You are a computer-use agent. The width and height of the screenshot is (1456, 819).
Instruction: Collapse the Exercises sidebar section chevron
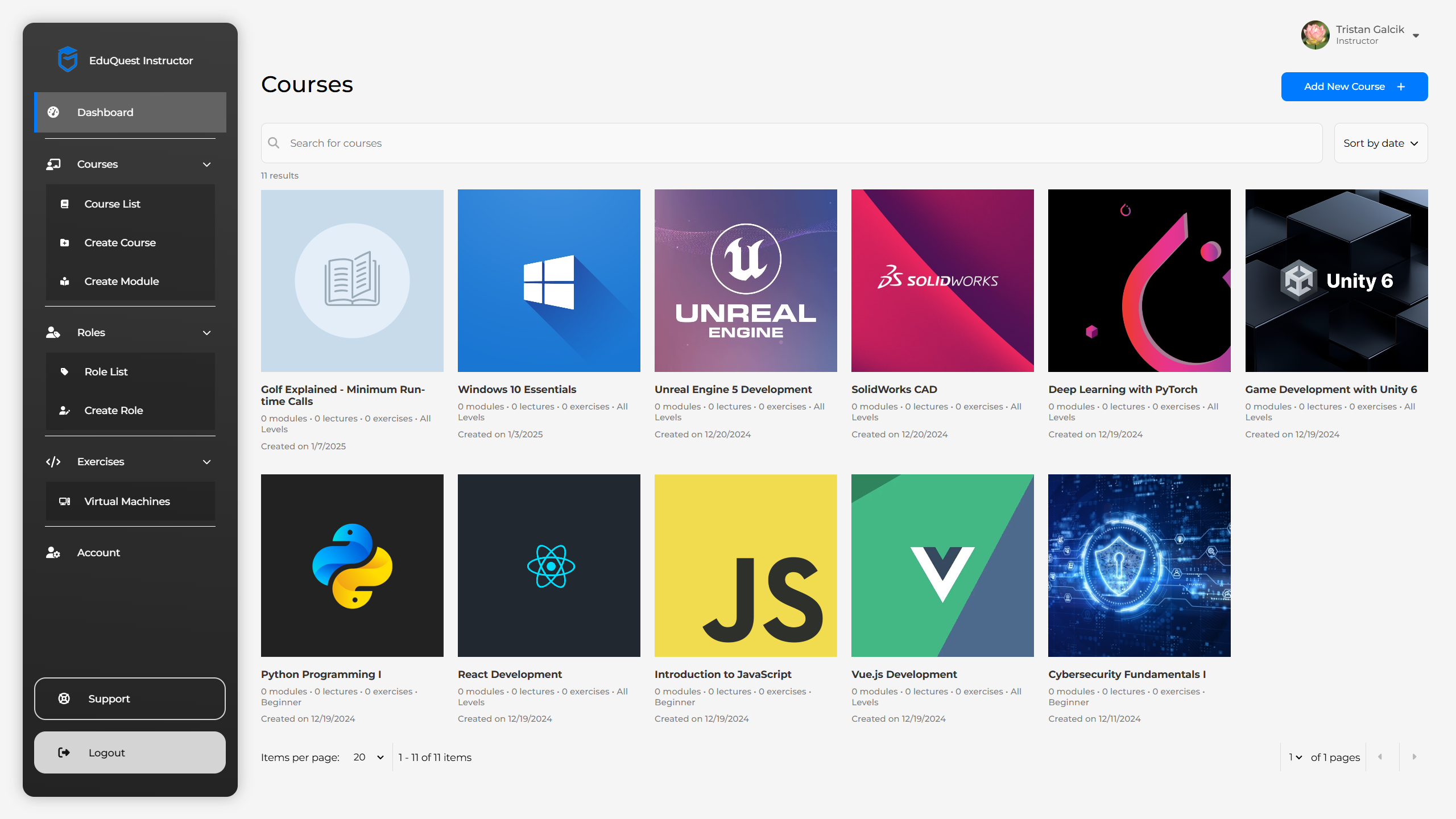coord(207,462)
